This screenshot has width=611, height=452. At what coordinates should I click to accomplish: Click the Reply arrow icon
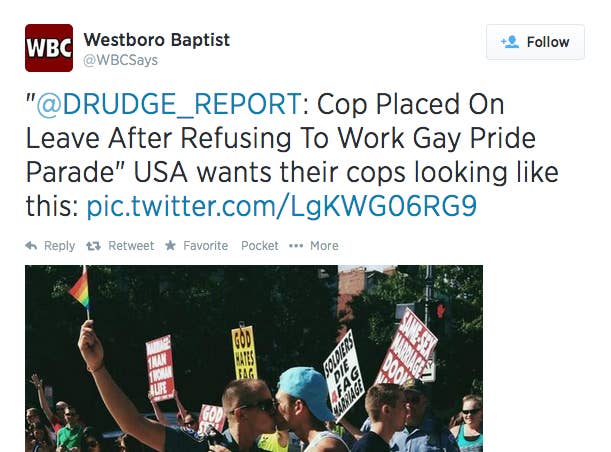click(31, 246)
